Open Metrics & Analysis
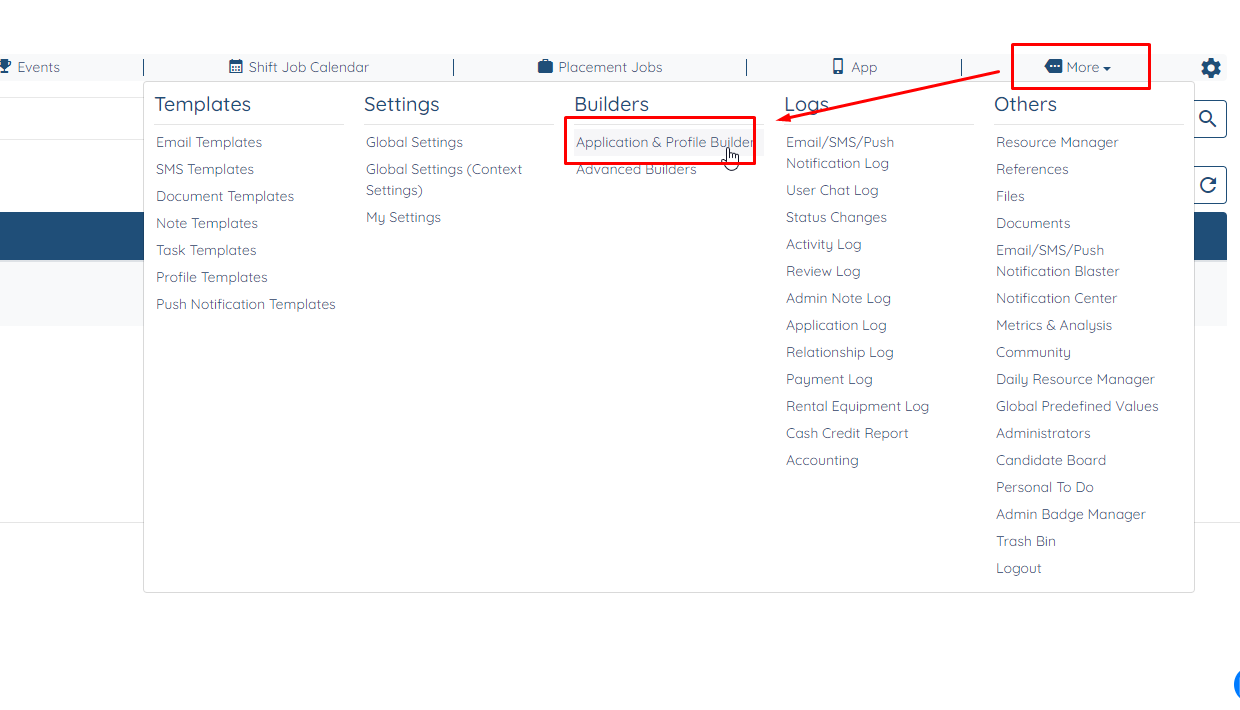1240x710 pixels. 1054,325
